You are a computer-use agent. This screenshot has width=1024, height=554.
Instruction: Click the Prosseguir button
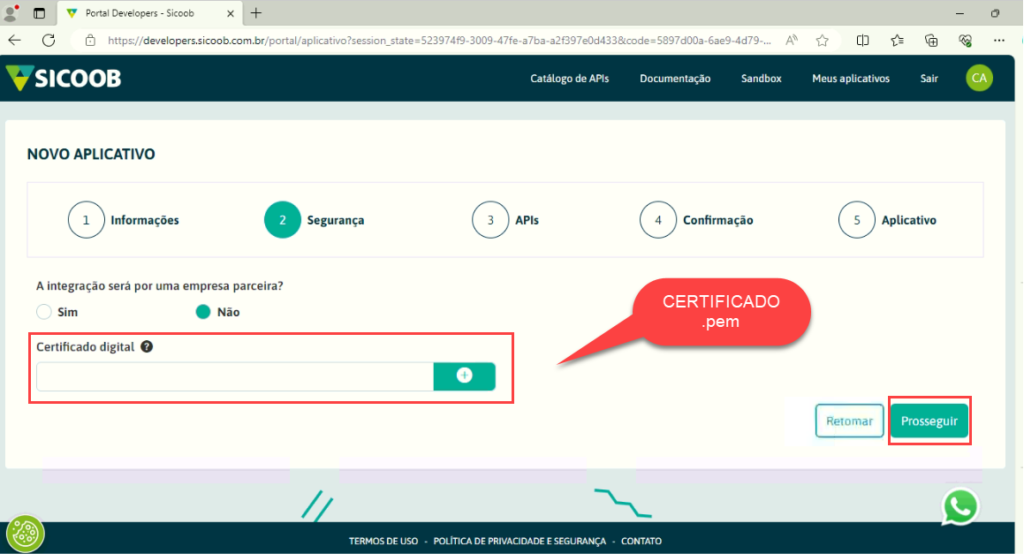(x=929, y=421)
